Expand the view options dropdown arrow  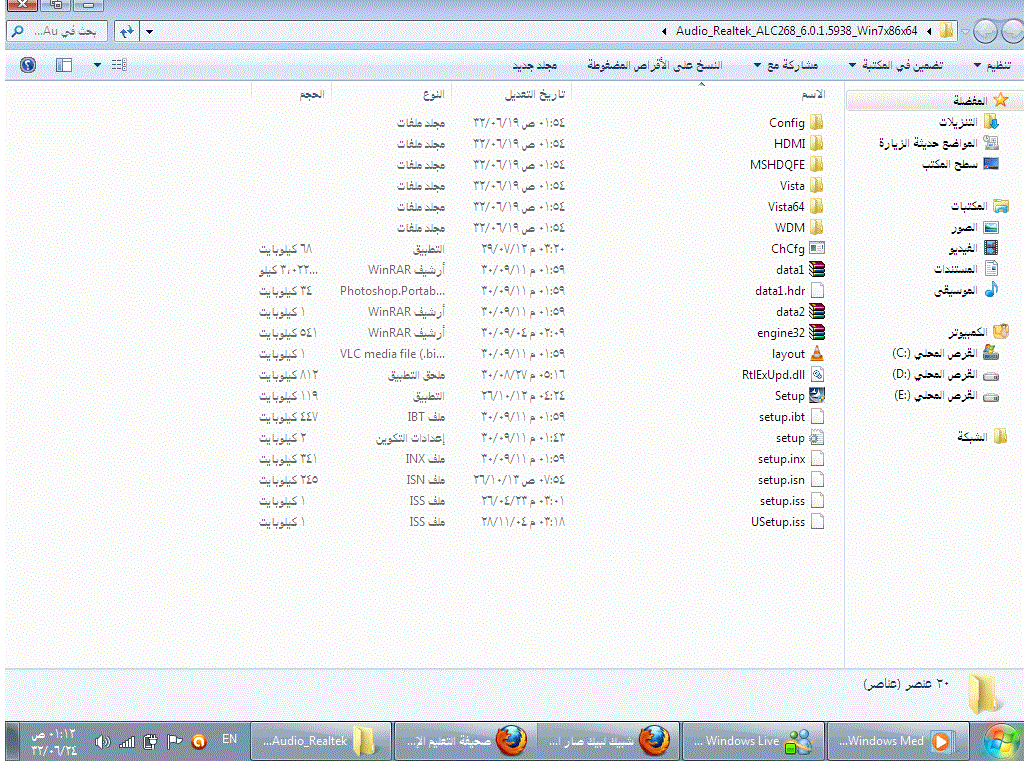tap(97, 65)
